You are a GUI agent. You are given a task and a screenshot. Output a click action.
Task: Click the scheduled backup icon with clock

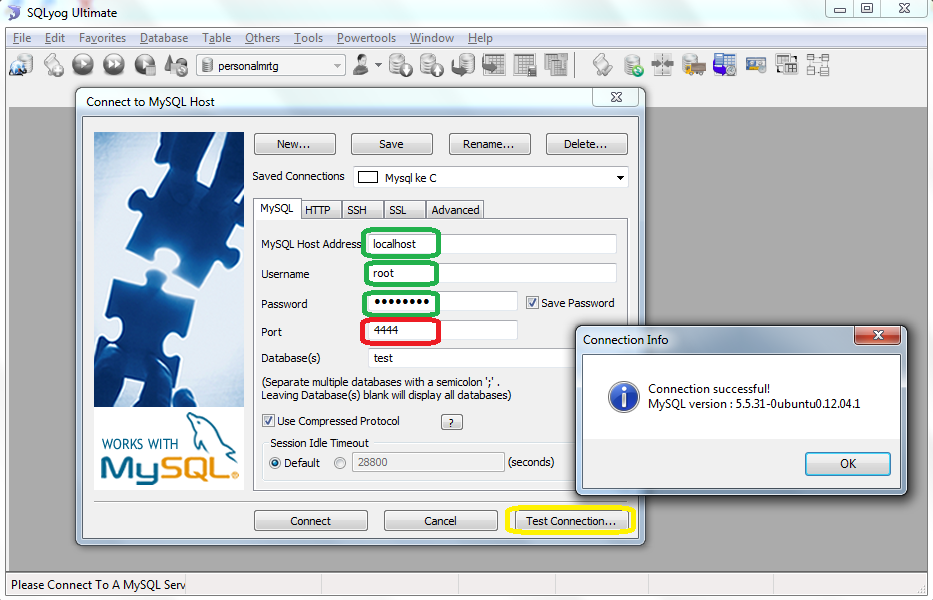click(725, 65)
